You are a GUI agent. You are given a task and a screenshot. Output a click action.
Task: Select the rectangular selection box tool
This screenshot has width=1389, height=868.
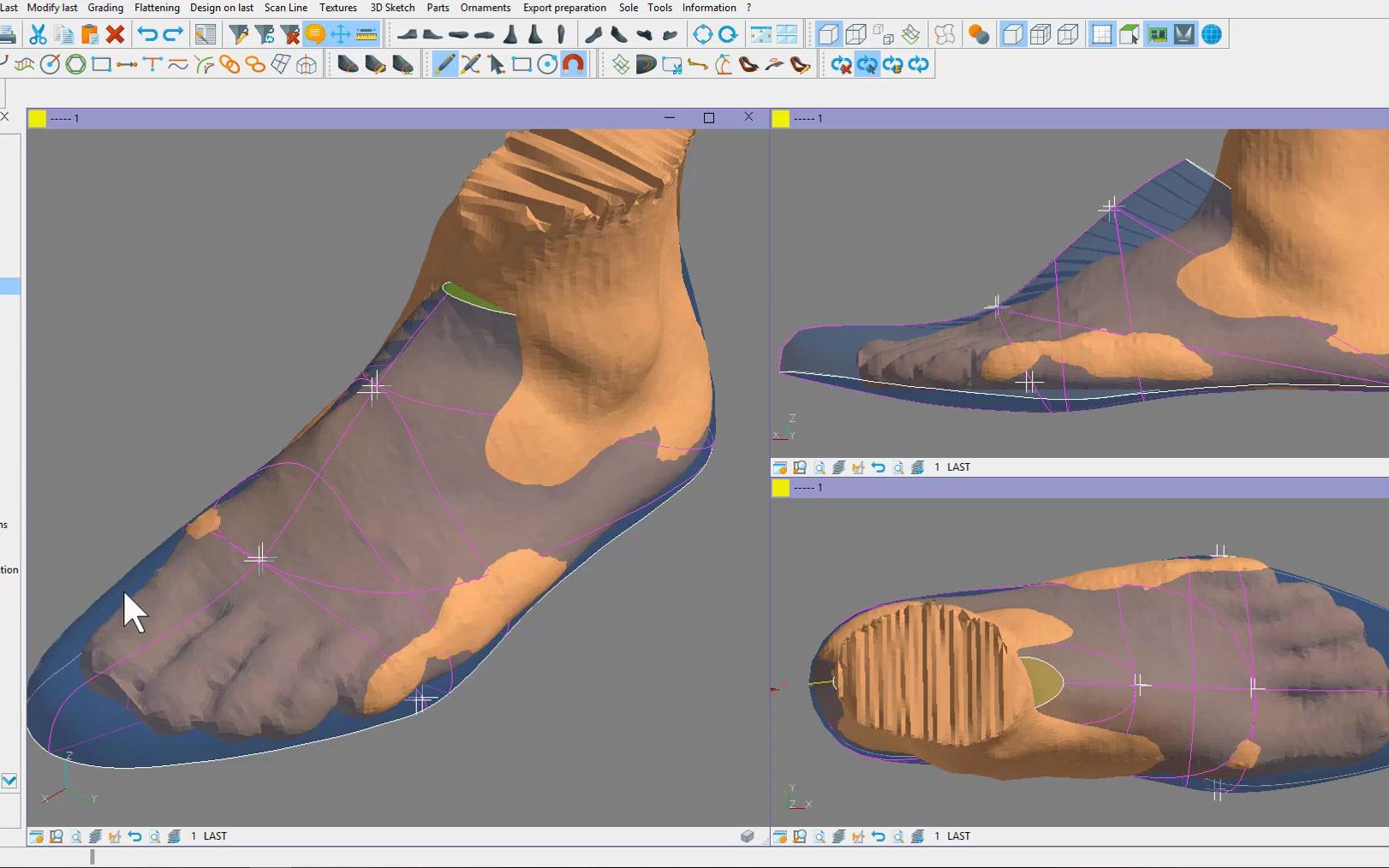[x=522, y=64]
